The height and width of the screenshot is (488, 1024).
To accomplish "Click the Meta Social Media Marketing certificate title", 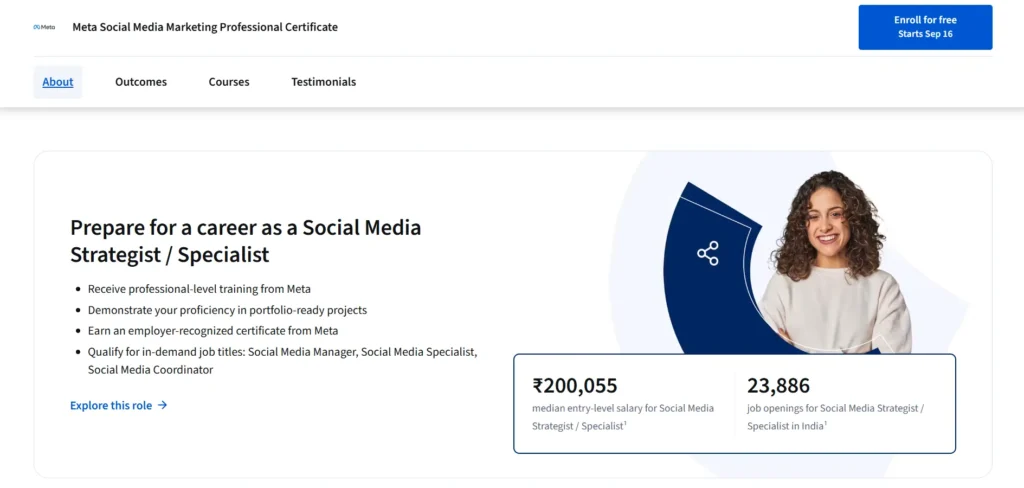I will pos(205,28).
